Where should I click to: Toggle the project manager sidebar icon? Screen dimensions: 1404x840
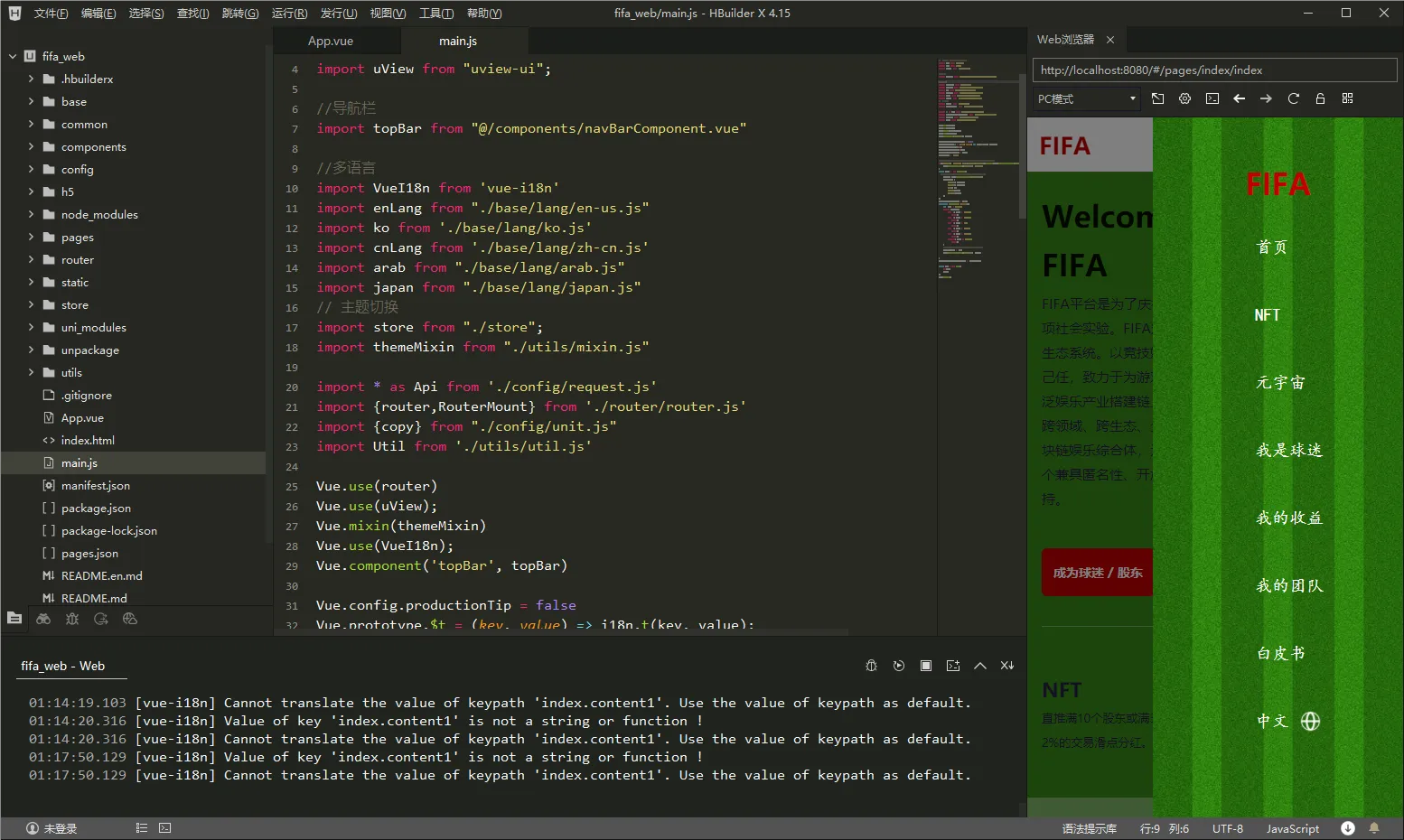click(14, 619)
